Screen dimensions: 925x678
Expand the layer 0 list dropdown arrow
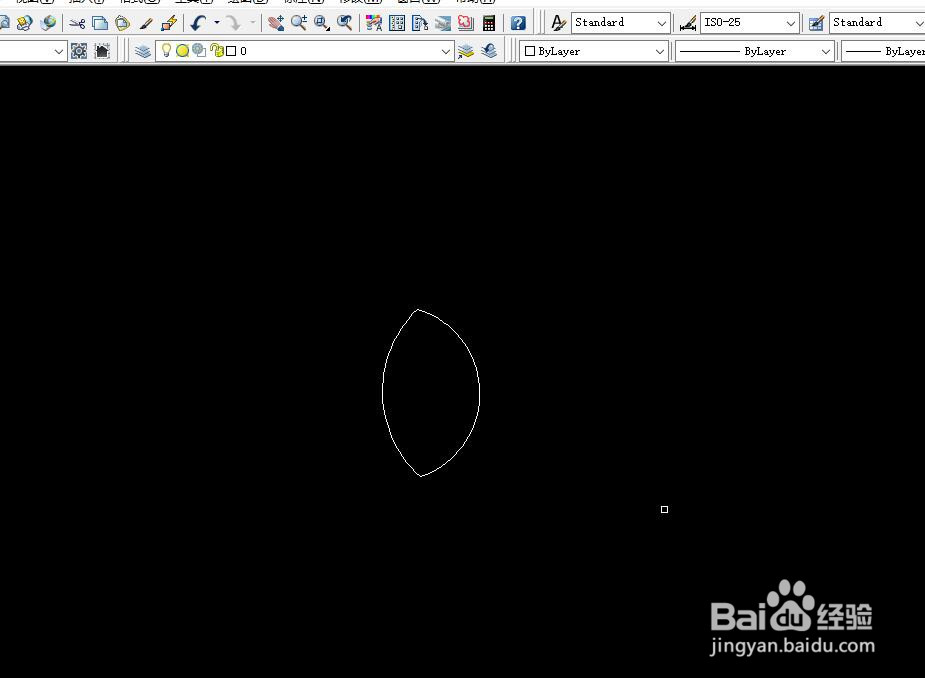(446, 51)
